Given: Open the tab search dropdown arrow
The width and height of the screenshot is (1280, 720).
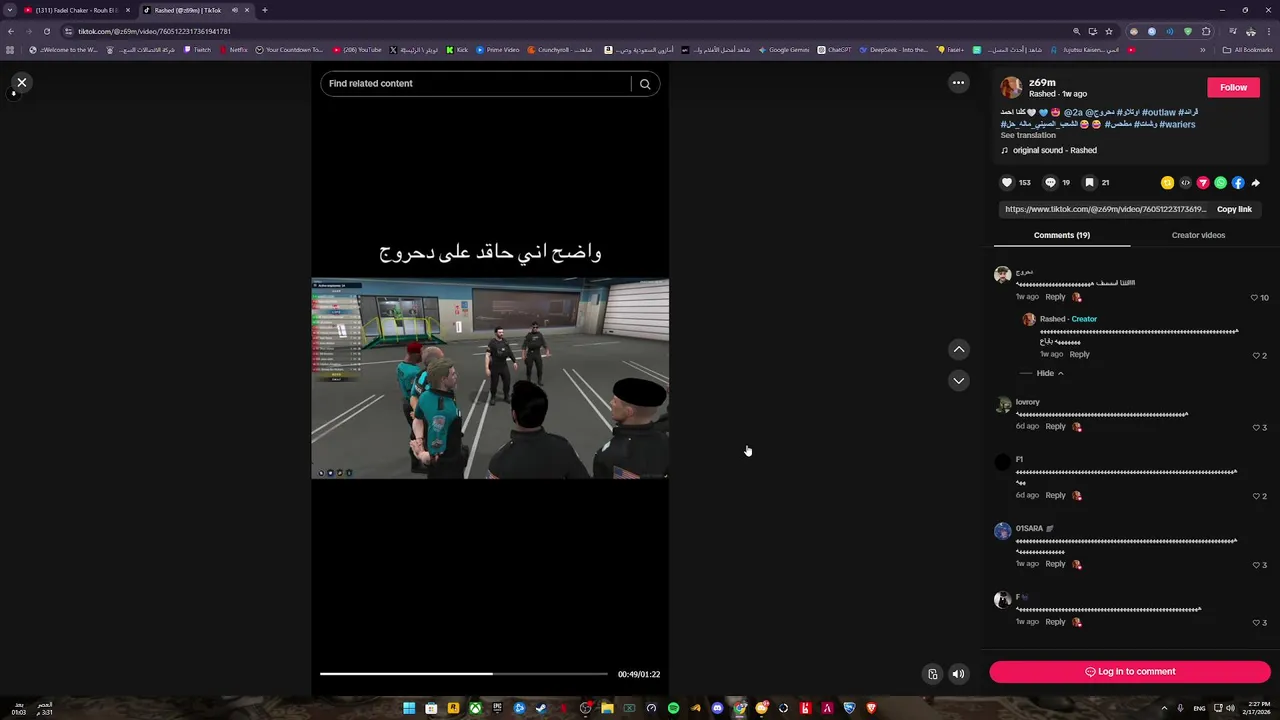Looking at the screenshot, I should click(x=10, y=10).
